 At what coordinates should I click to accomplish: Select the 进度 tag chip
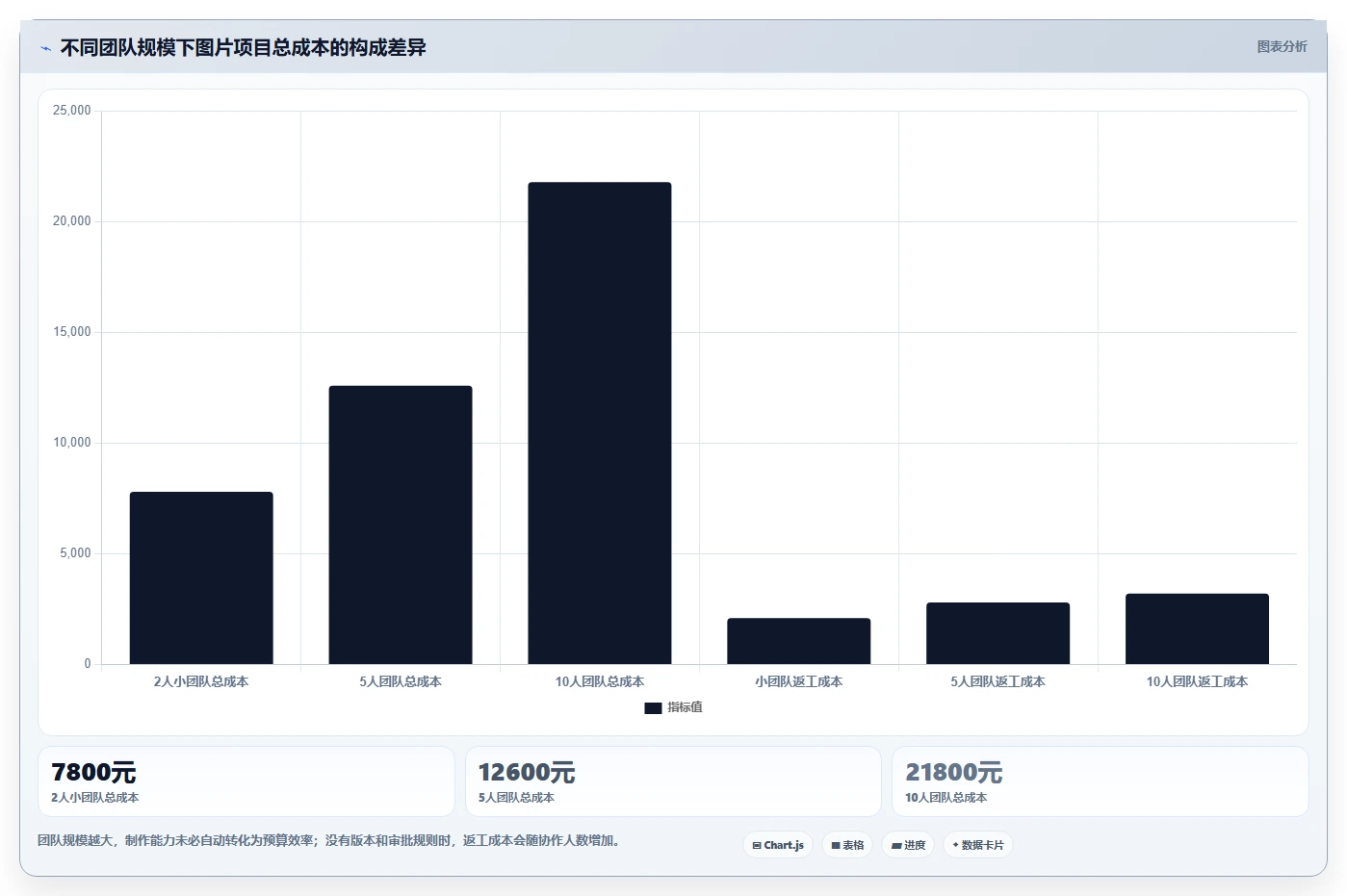pyautogui.click(x=908, y=845)
